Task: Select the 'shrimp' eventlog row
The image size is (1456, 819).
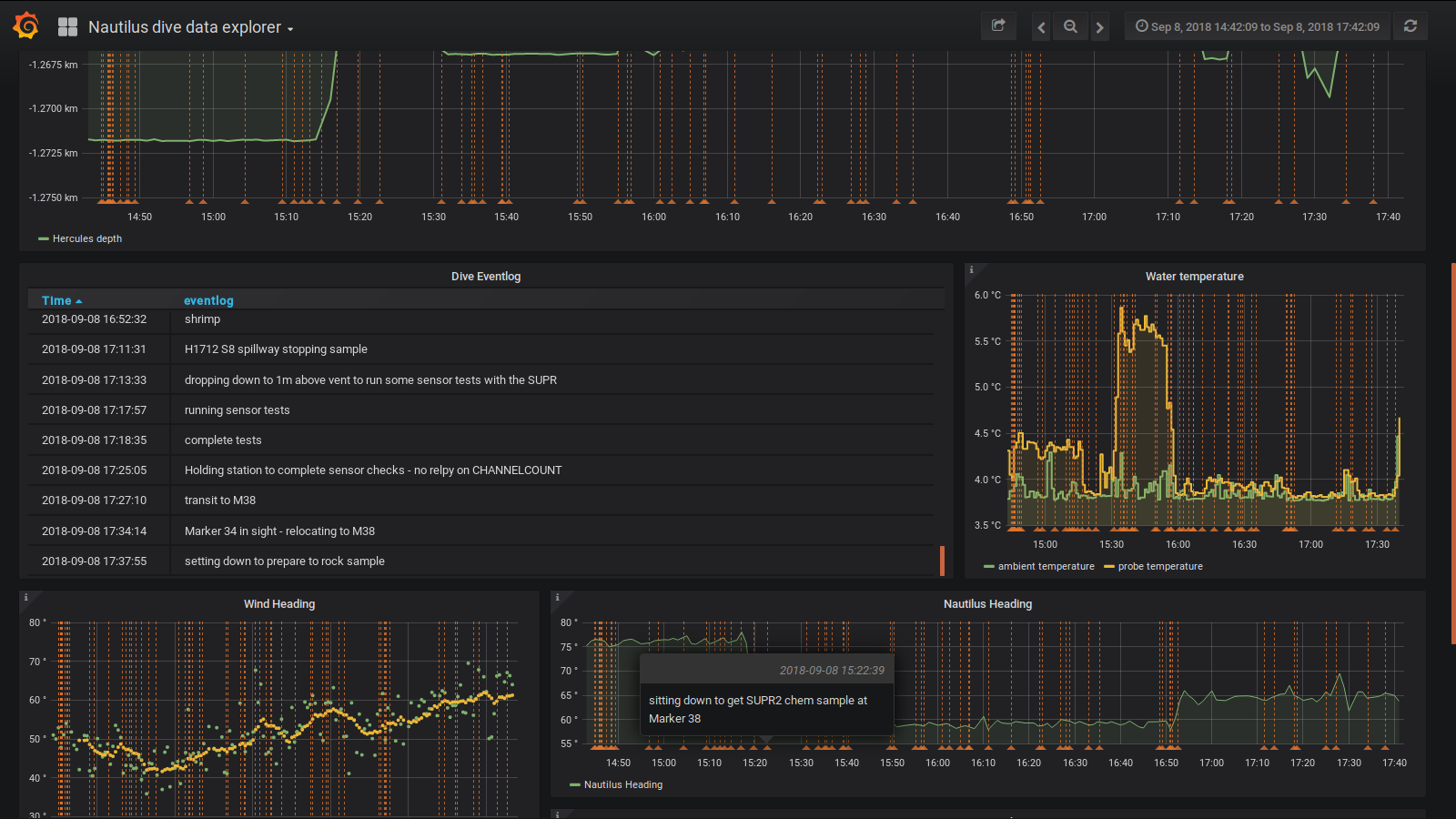Action: 481,319
